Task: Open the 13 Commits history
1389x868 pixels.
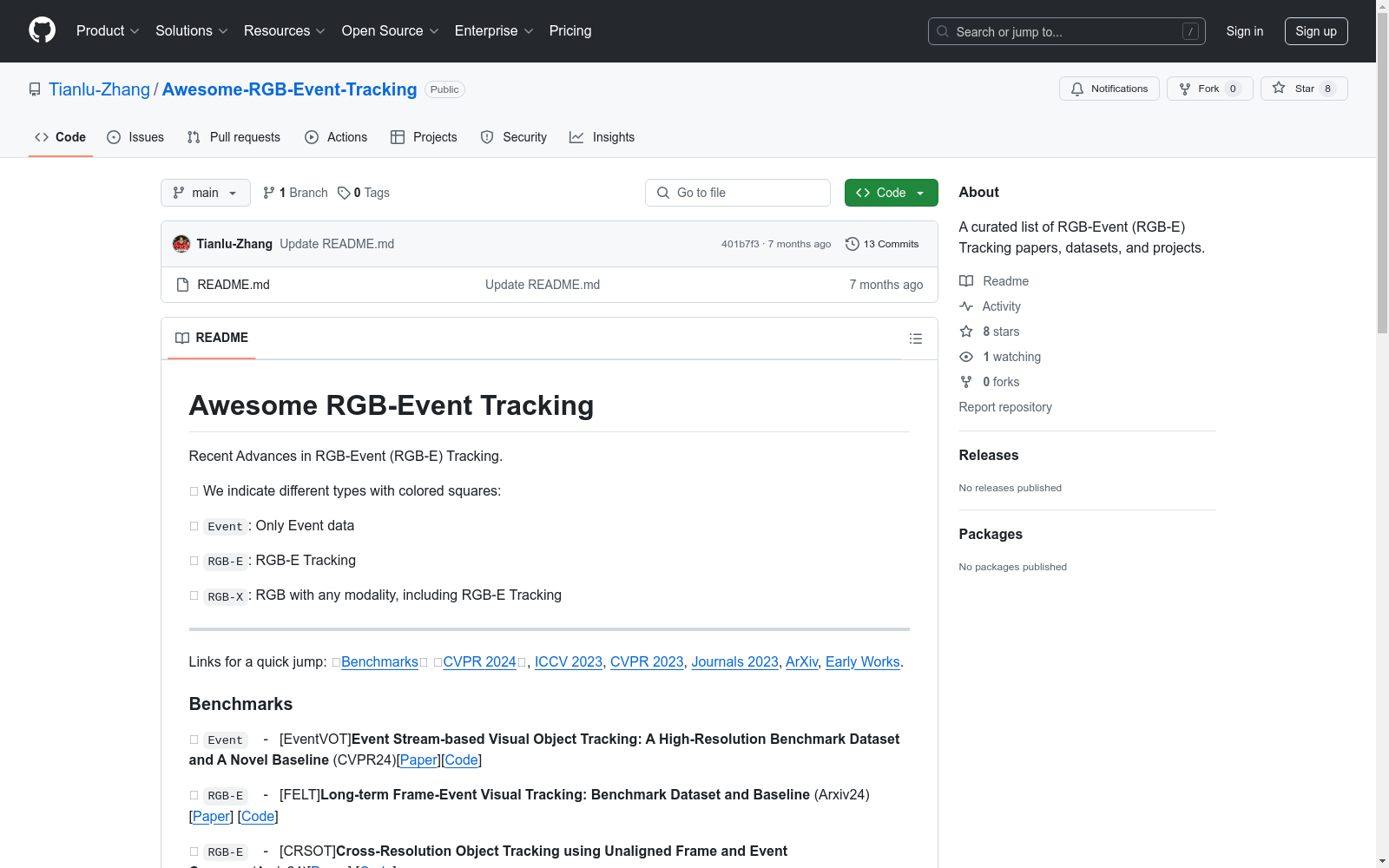Action: [x=882, y=244]
